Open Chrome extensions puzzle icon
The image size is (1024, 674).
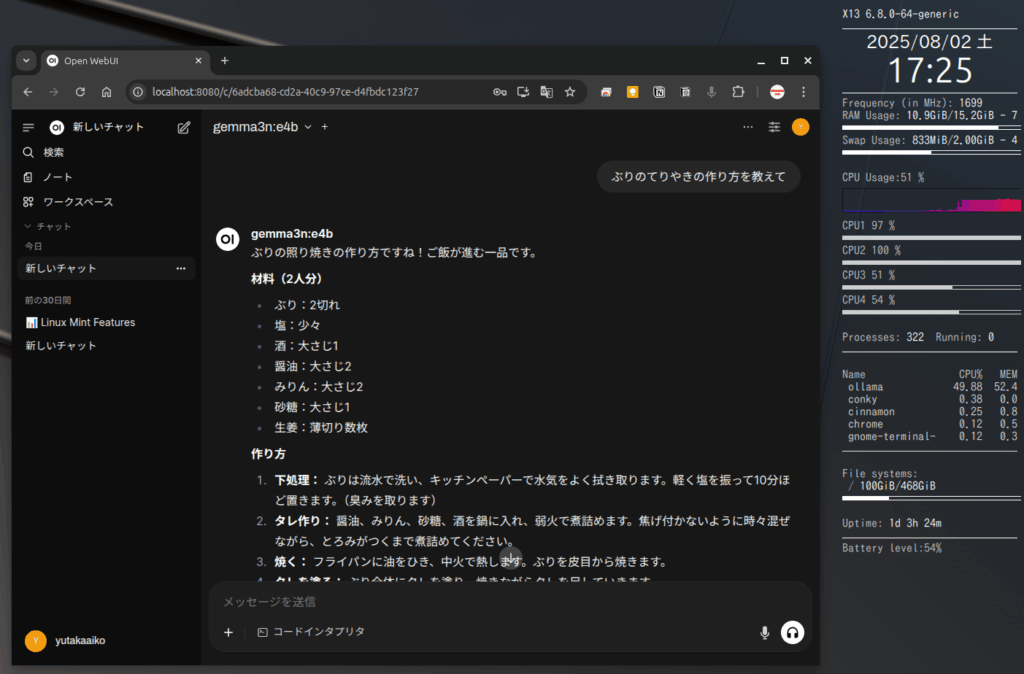(x=738, y=92)
